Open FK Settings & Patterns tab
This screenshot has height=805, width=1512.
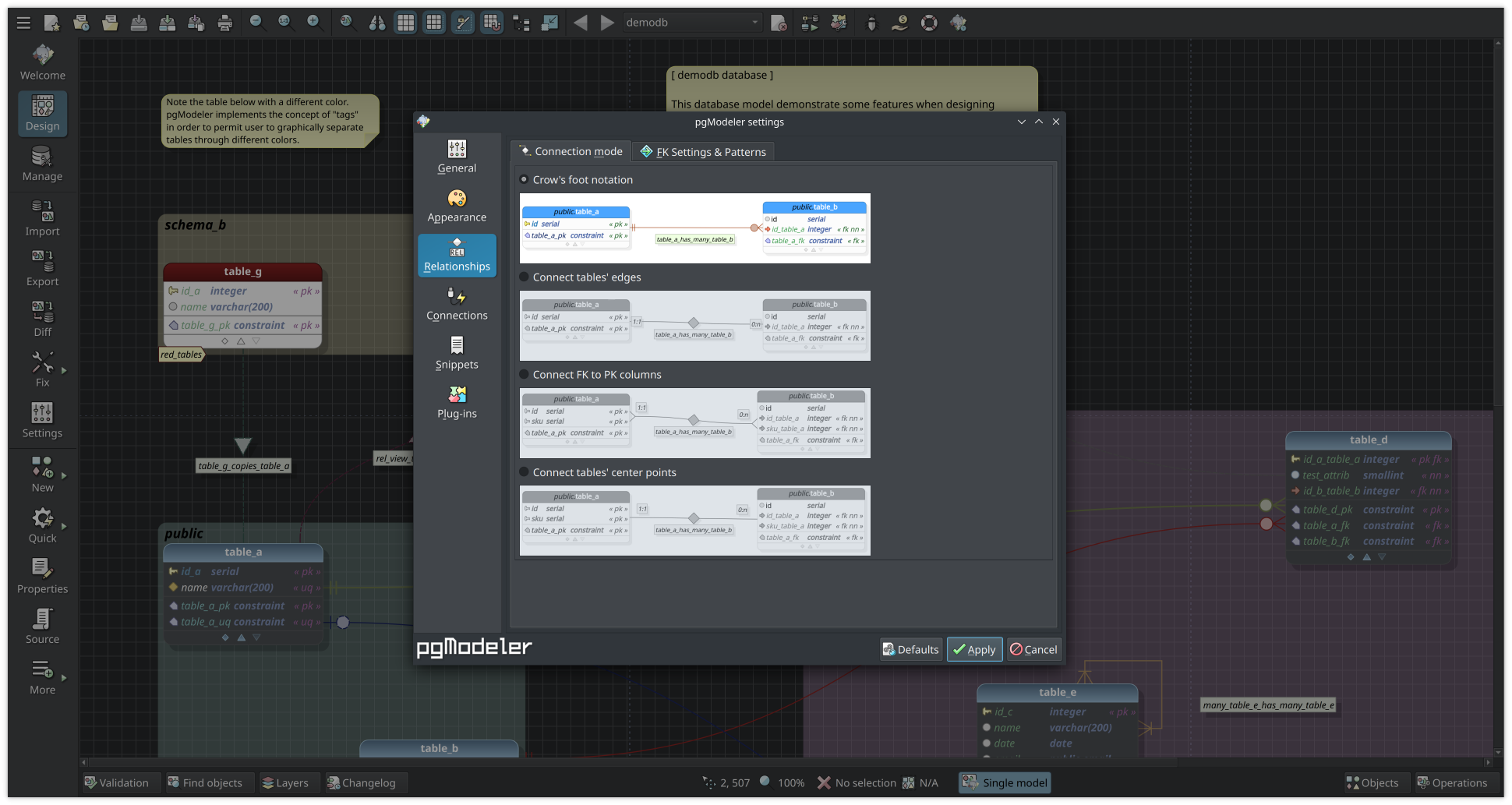pos(703,151)
